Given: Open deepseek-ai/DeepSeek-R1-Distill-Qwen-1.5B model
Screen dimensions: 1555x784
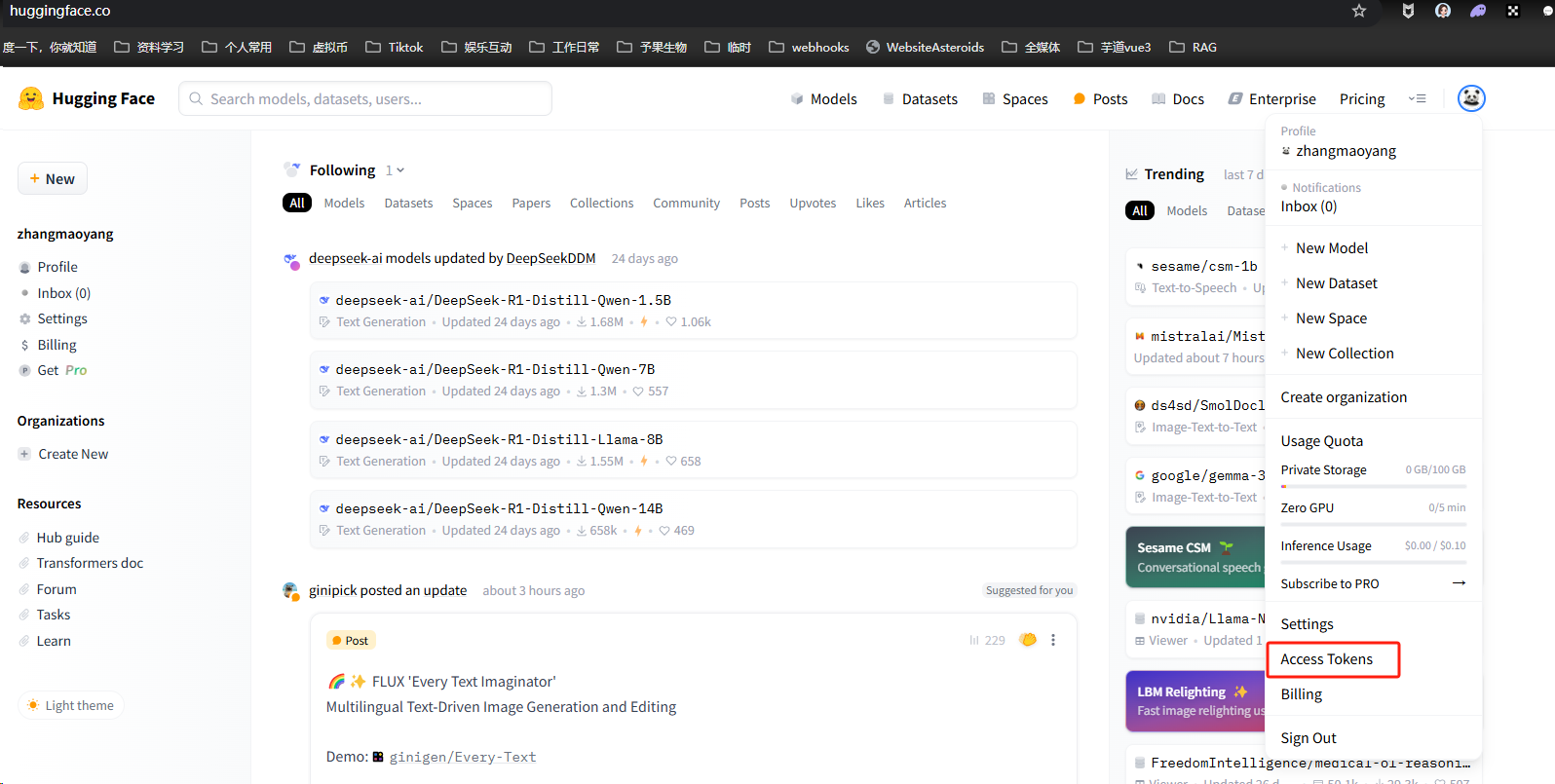Looking at the screenshot, I should (x=503, y=300).
